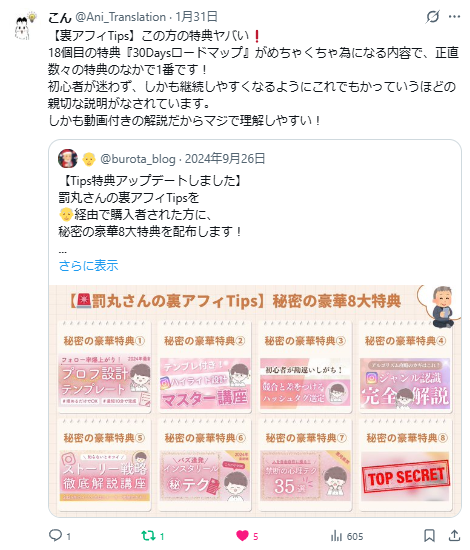Click quoted post author's round avatar

tap(68, 159)
